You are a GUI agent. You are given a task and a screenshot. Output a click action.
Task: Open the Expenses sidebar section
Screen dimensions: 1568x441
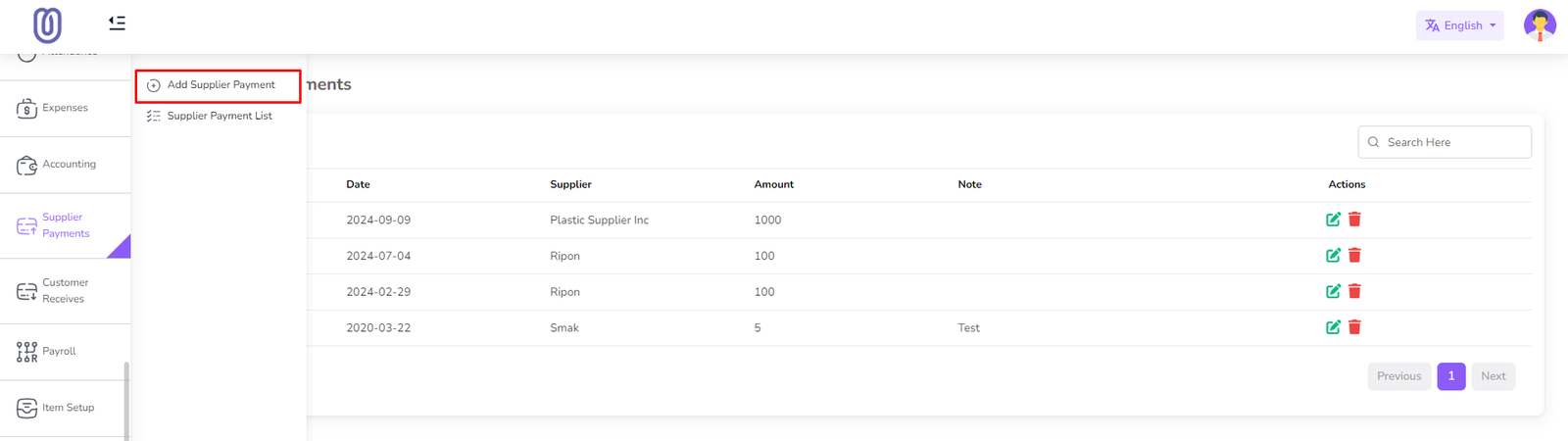click(x=65, y=108)
